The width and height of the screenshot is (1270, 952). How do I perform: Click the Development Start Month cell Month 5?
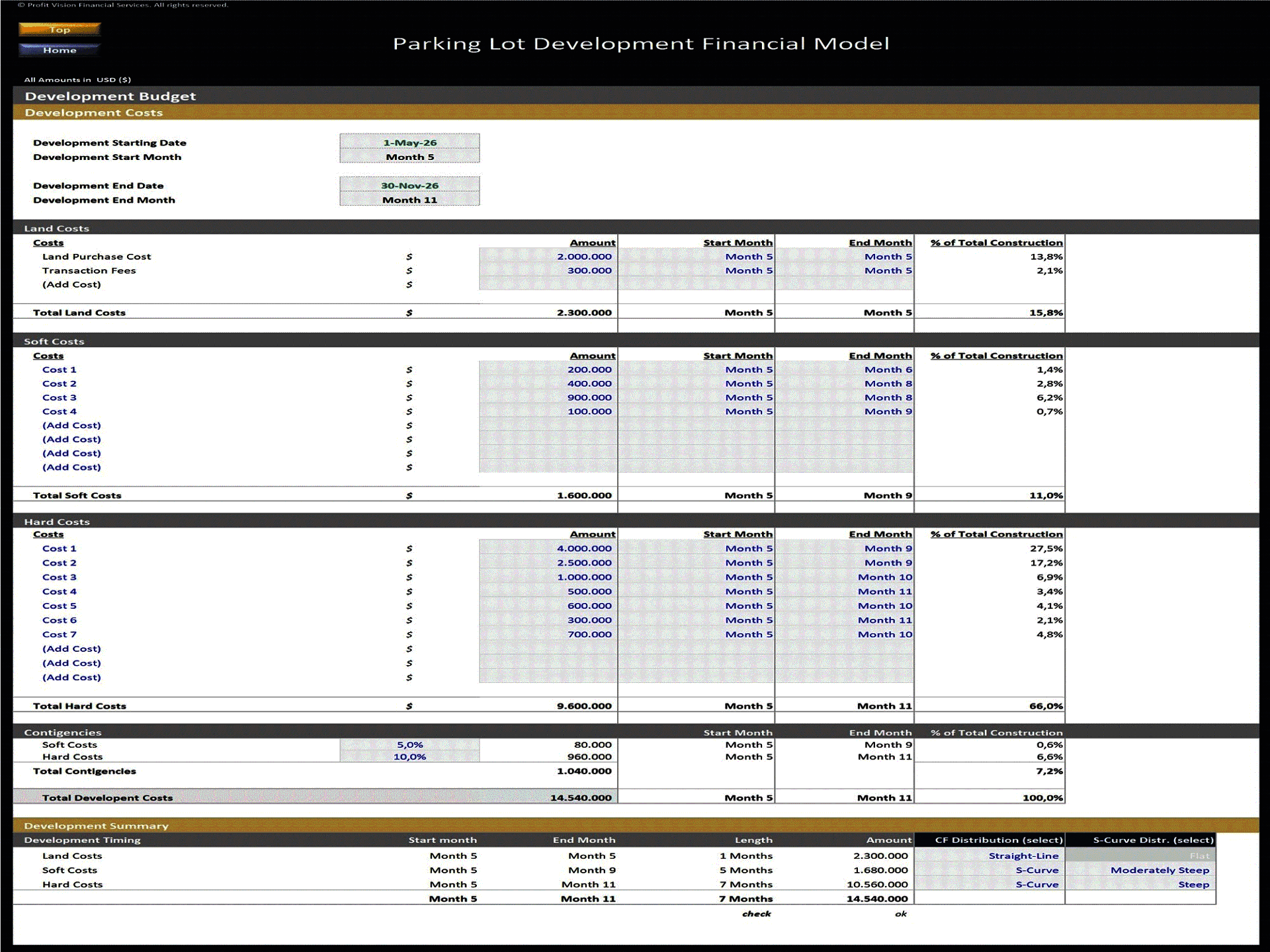(409, 157)
